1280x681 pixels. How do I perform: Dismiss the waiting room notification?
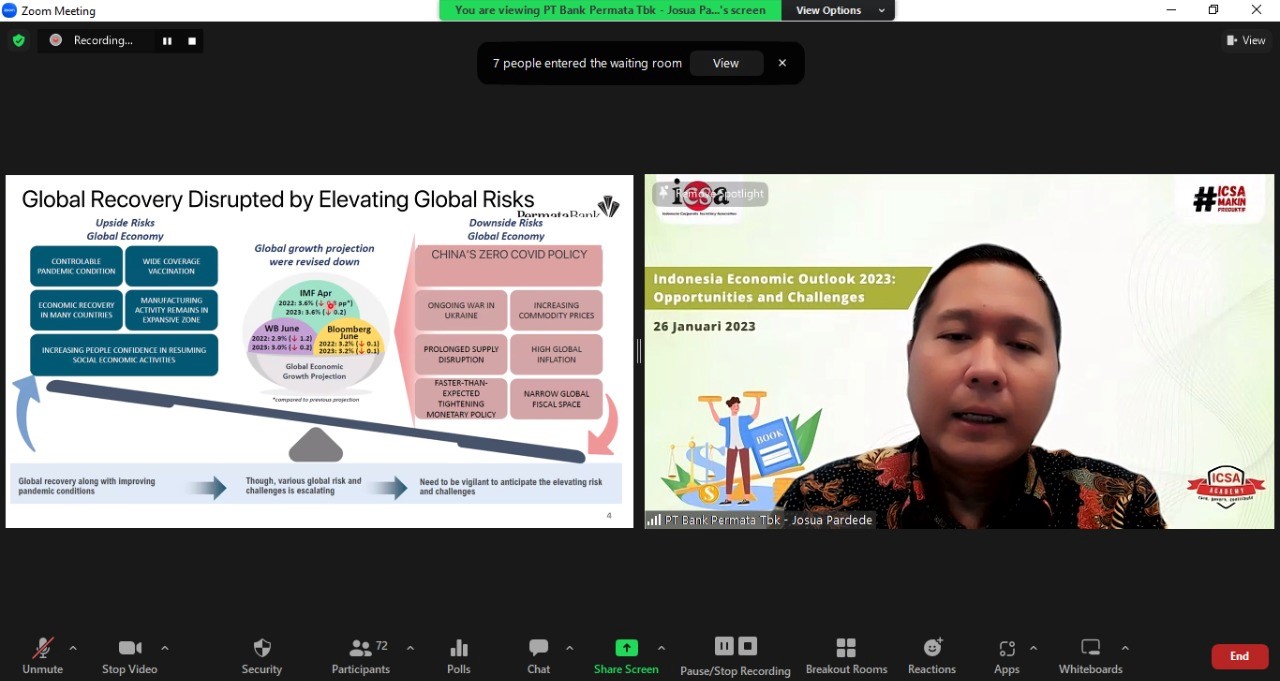coord(782,63)
